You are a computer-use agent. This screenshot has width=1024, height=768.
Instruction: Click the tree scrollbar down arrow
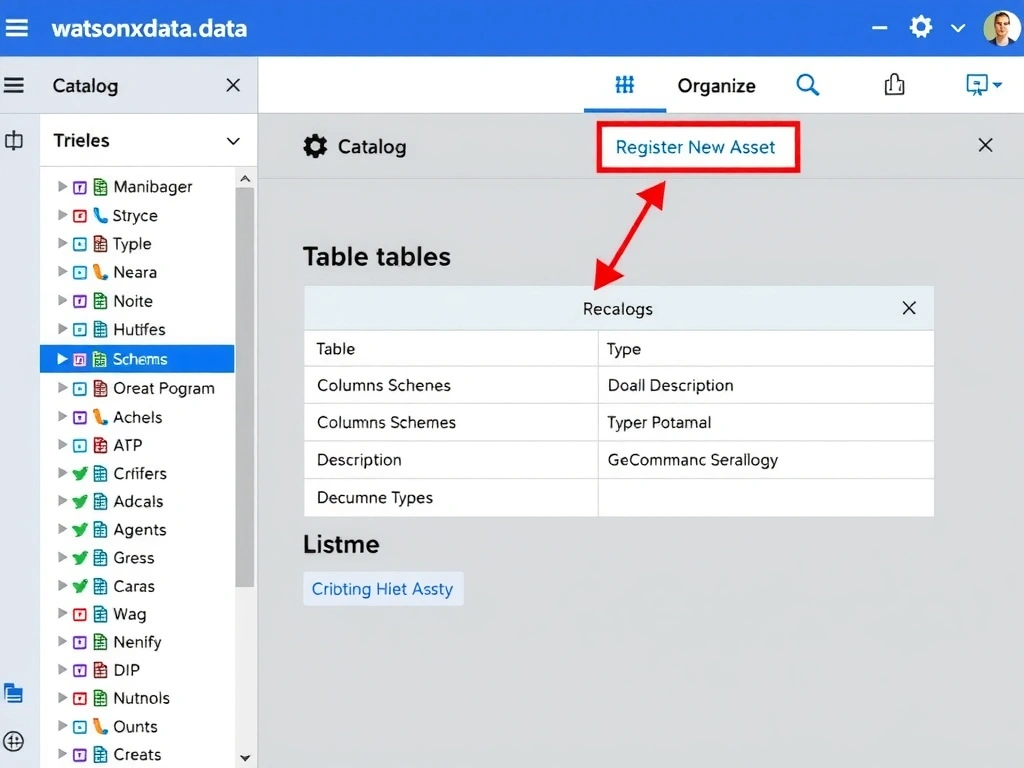[x=245, y=758]
